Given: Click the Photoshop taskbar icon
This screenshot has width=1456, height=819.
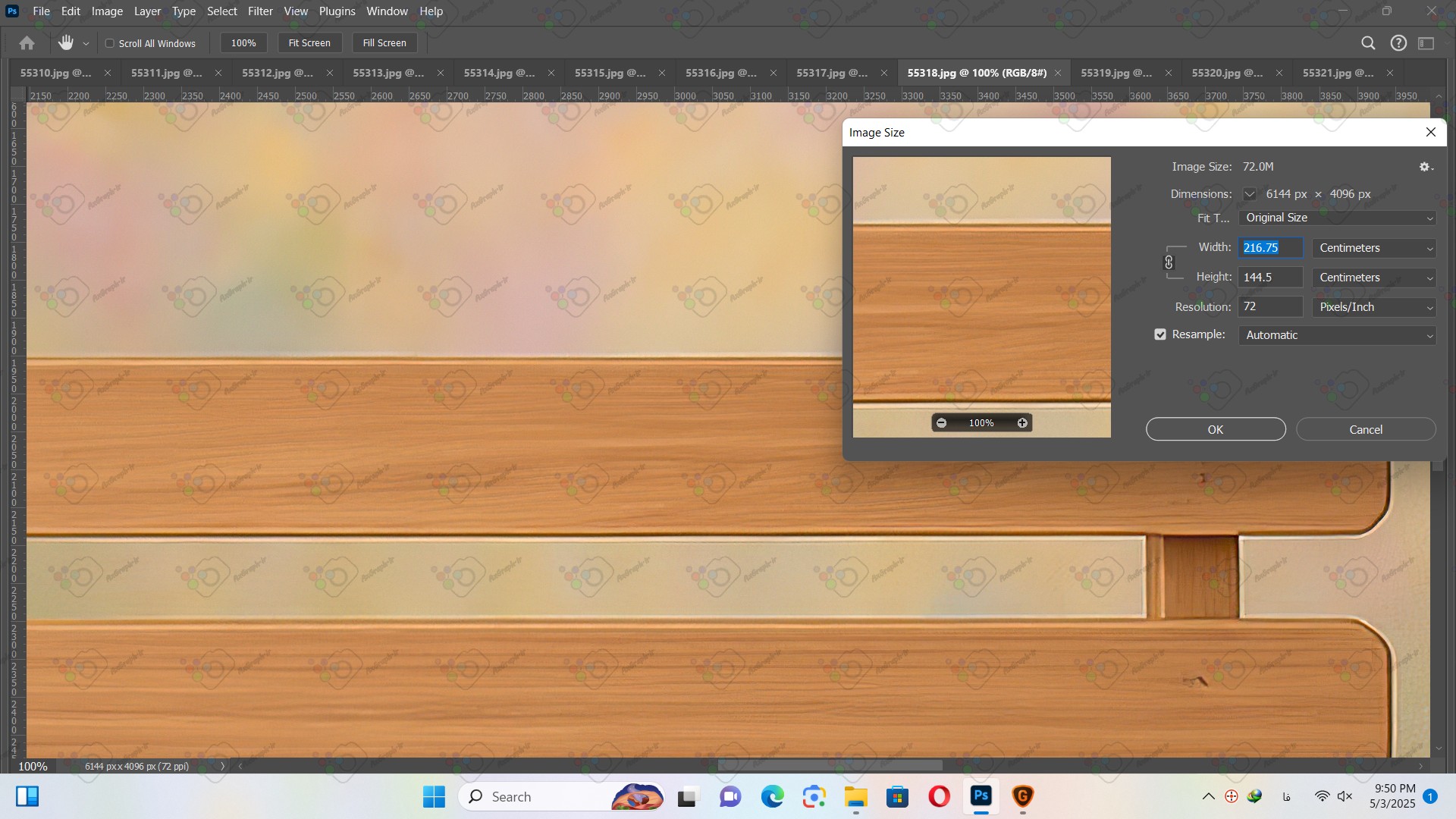Looking at the screenshot, I should [981, 797].
